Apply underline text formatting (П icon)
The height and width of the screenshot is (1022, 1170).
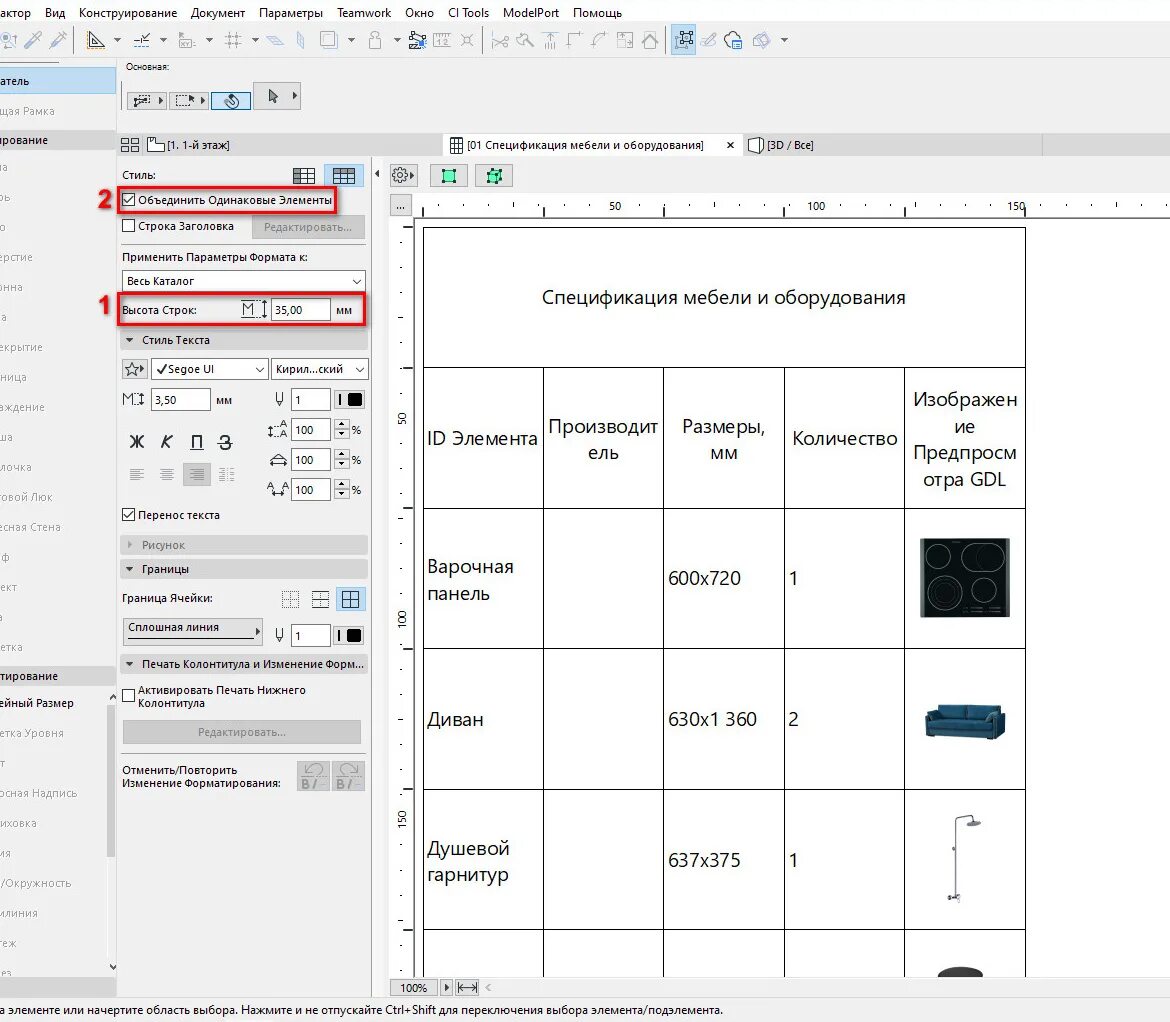point(195,441)
